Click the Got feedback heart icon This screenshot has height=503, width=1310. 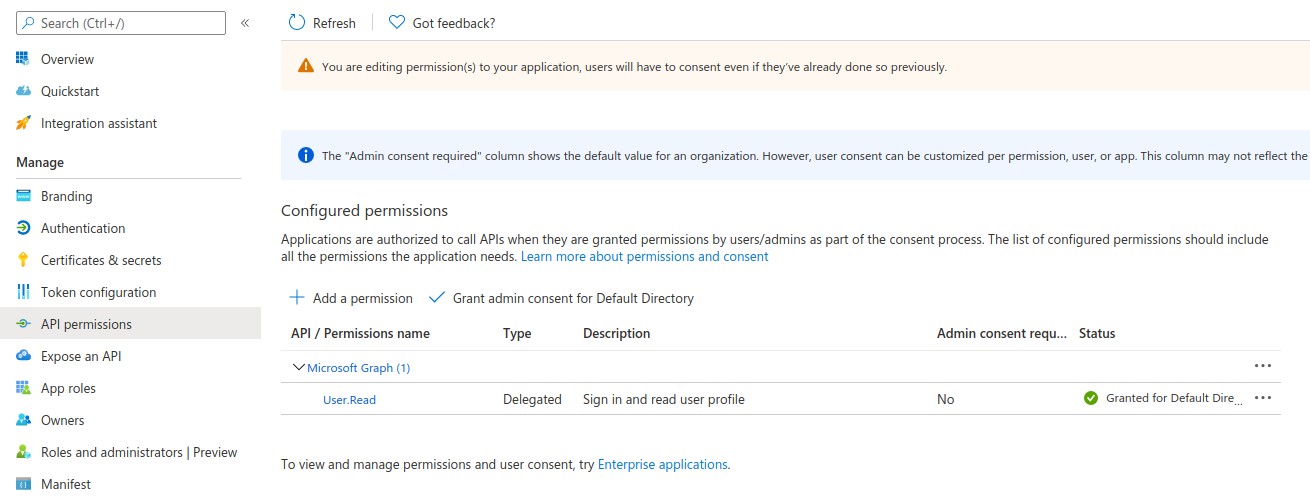click(397, 22)
